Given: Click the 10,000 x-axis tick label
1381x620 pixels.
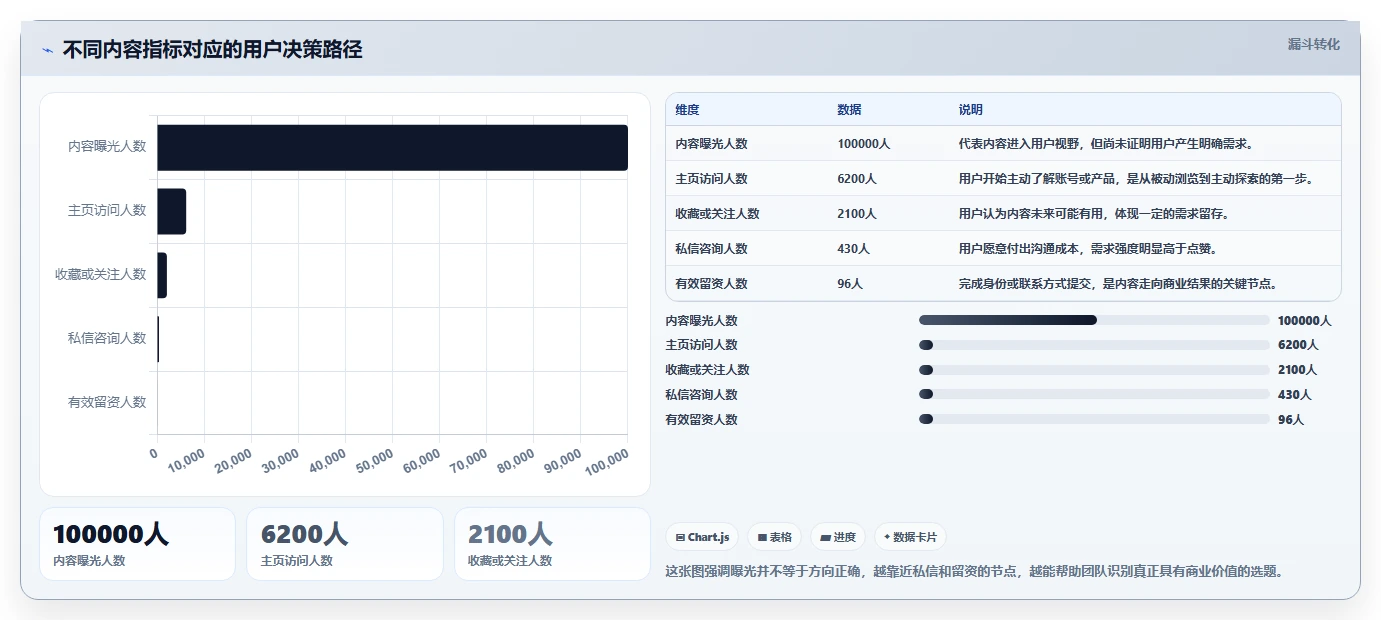Looking at the screenshot, I should click(x=186, y=461).
